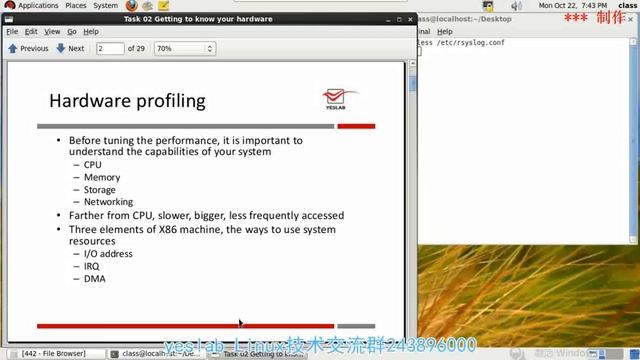
Task: Open the View menu in document viewer
Action: coord(52,32)
